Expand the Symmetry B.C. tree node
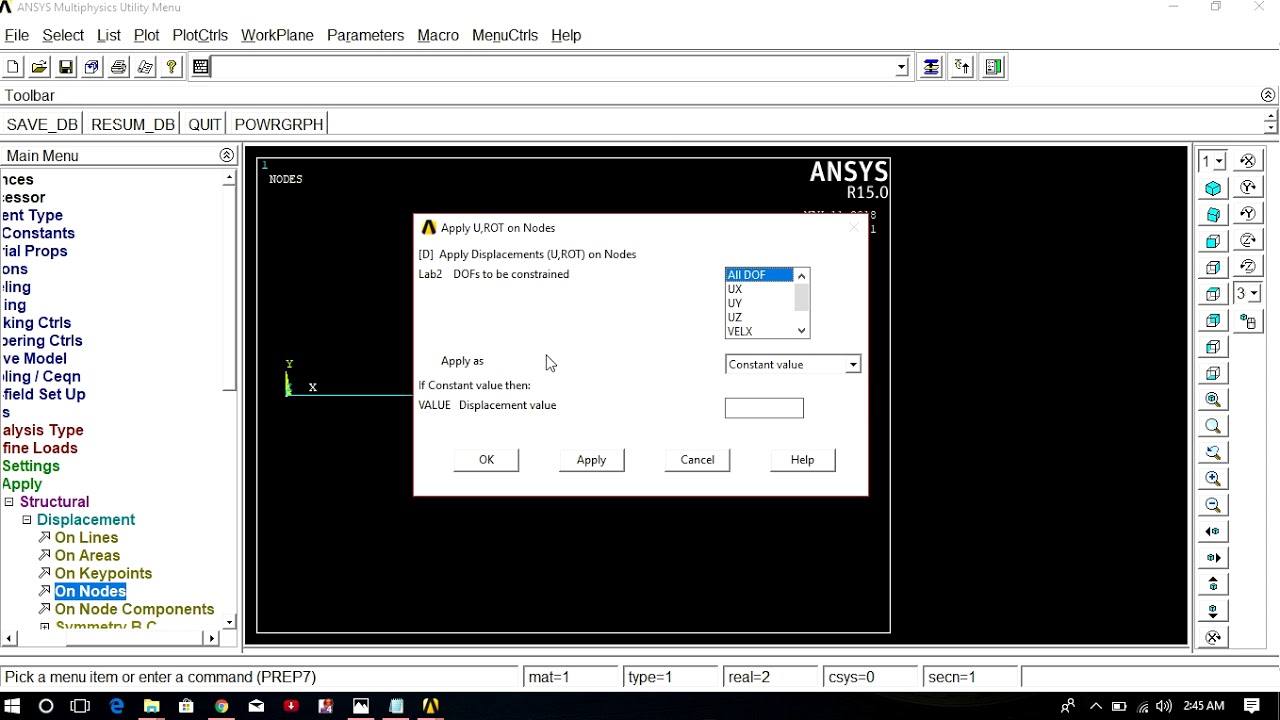Viewport: 1280px width, 720px height. [45, 627]
